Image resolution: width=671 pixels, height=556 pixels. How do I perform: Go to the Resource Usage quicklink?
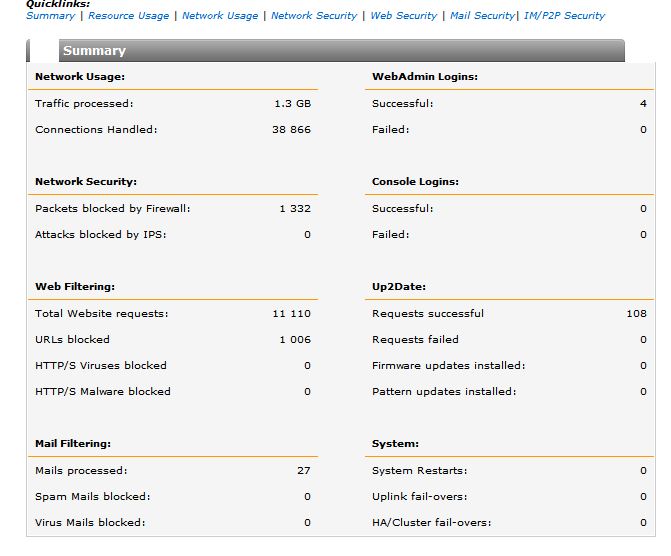click(x=128, y=16)
